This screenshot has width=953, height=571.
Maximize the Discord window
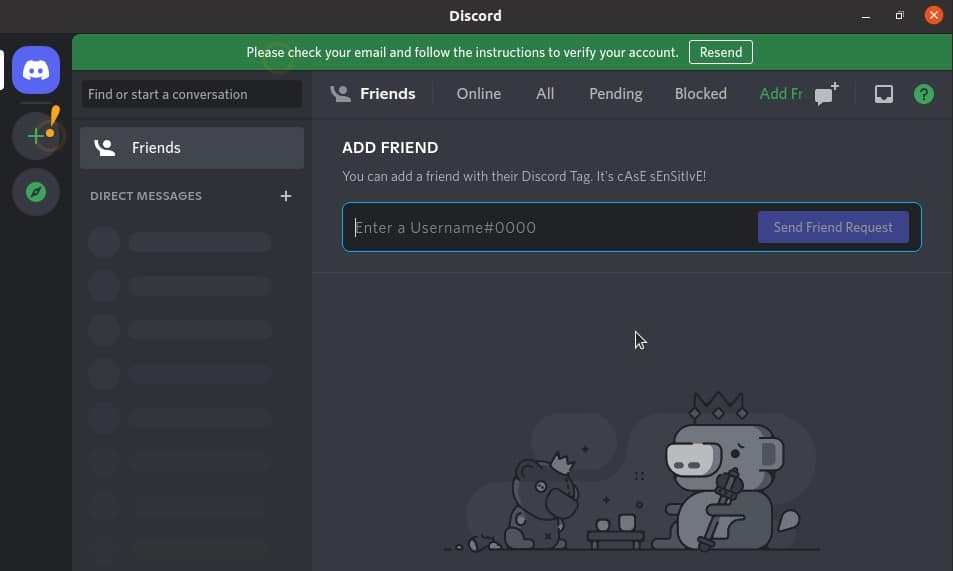(900, 16)
